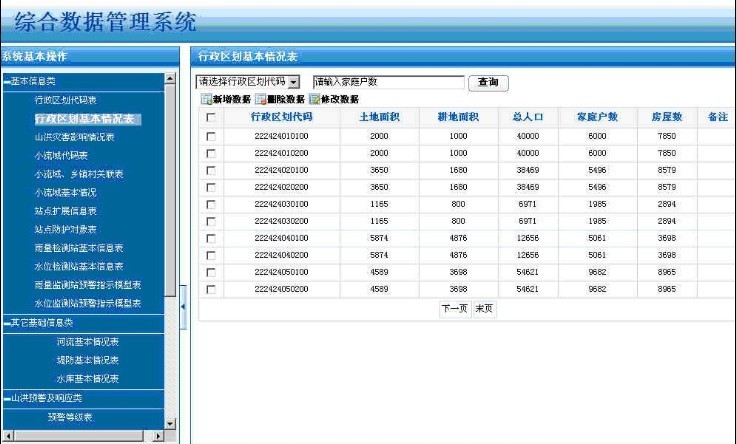The image size is (737, 444).
Task: Click the 新增数据 (add data) icon
Action: coord(206,99)
